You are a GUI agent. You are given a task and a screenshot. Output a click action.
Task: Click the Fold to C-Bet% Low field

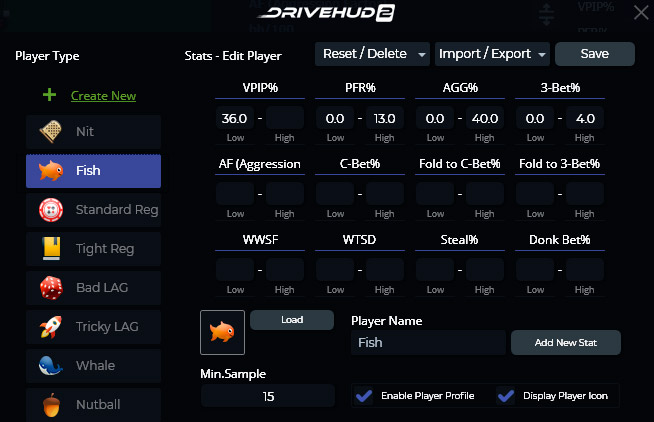[435, 193]
